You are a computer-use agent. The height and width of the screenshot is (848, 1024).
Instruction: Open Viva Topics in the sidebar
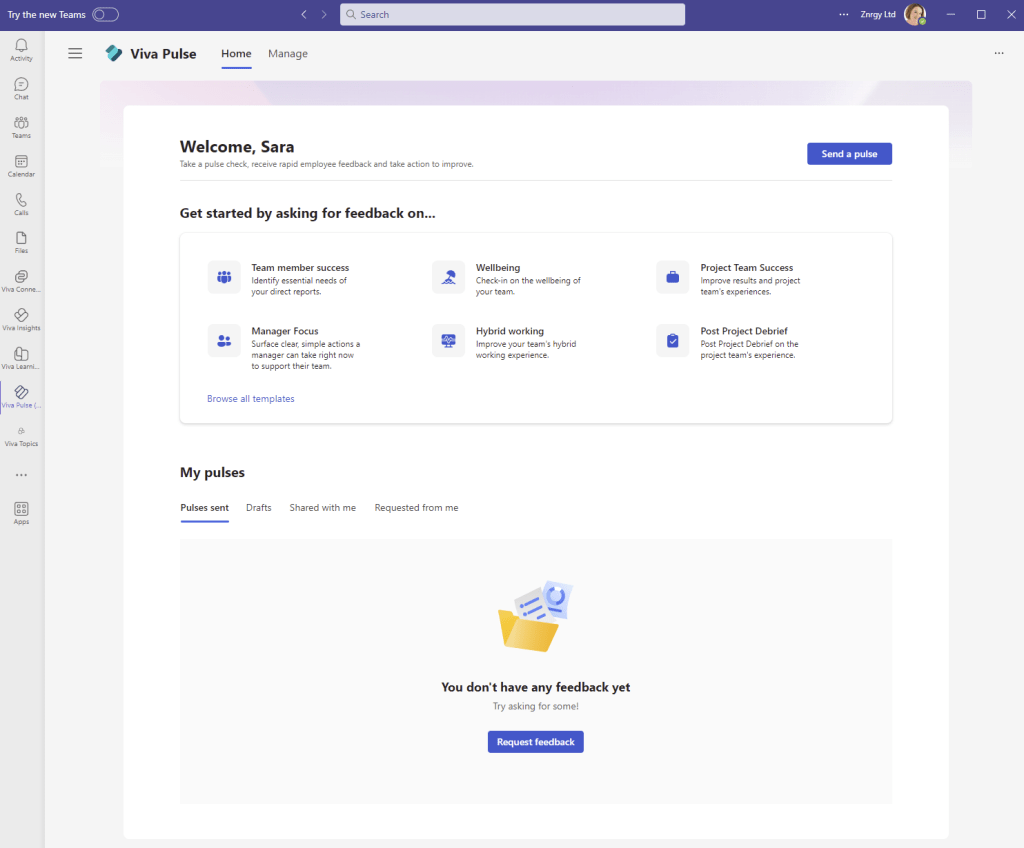click(x=21, y=435)
